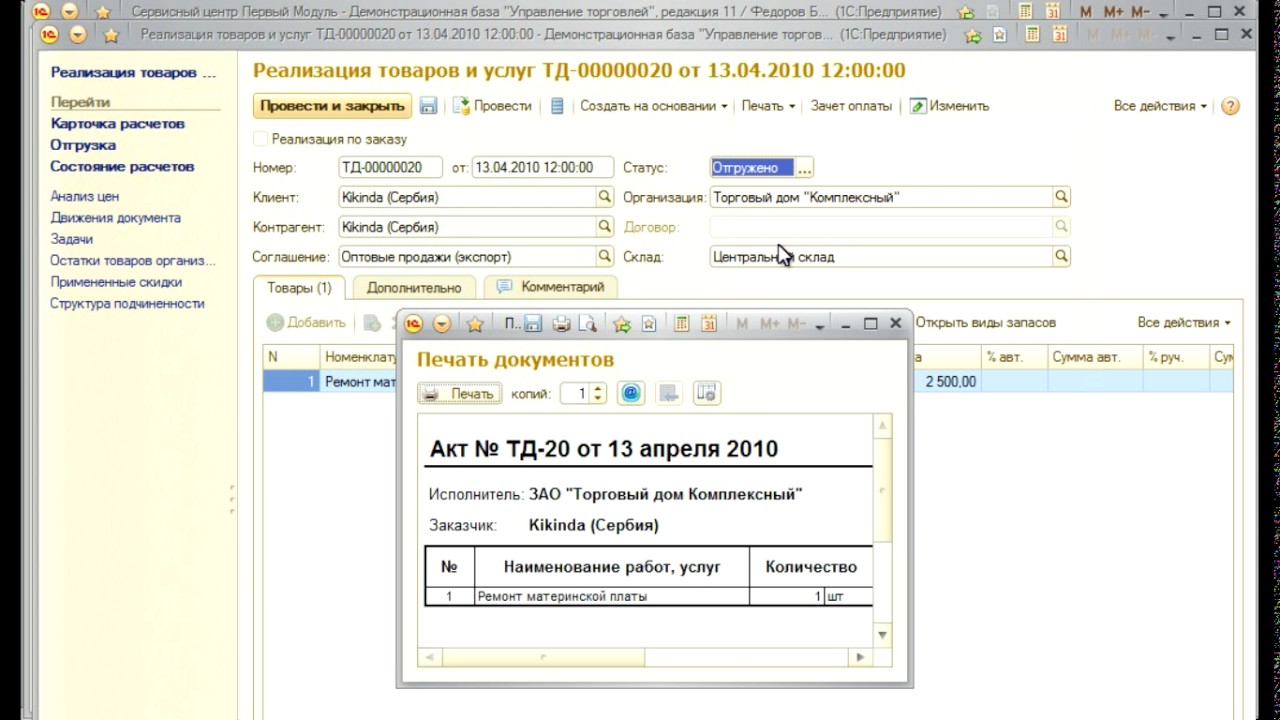Click the print settings icon after the e-mail button
This screenshot has height=720, width=1280.
(707, 393)
